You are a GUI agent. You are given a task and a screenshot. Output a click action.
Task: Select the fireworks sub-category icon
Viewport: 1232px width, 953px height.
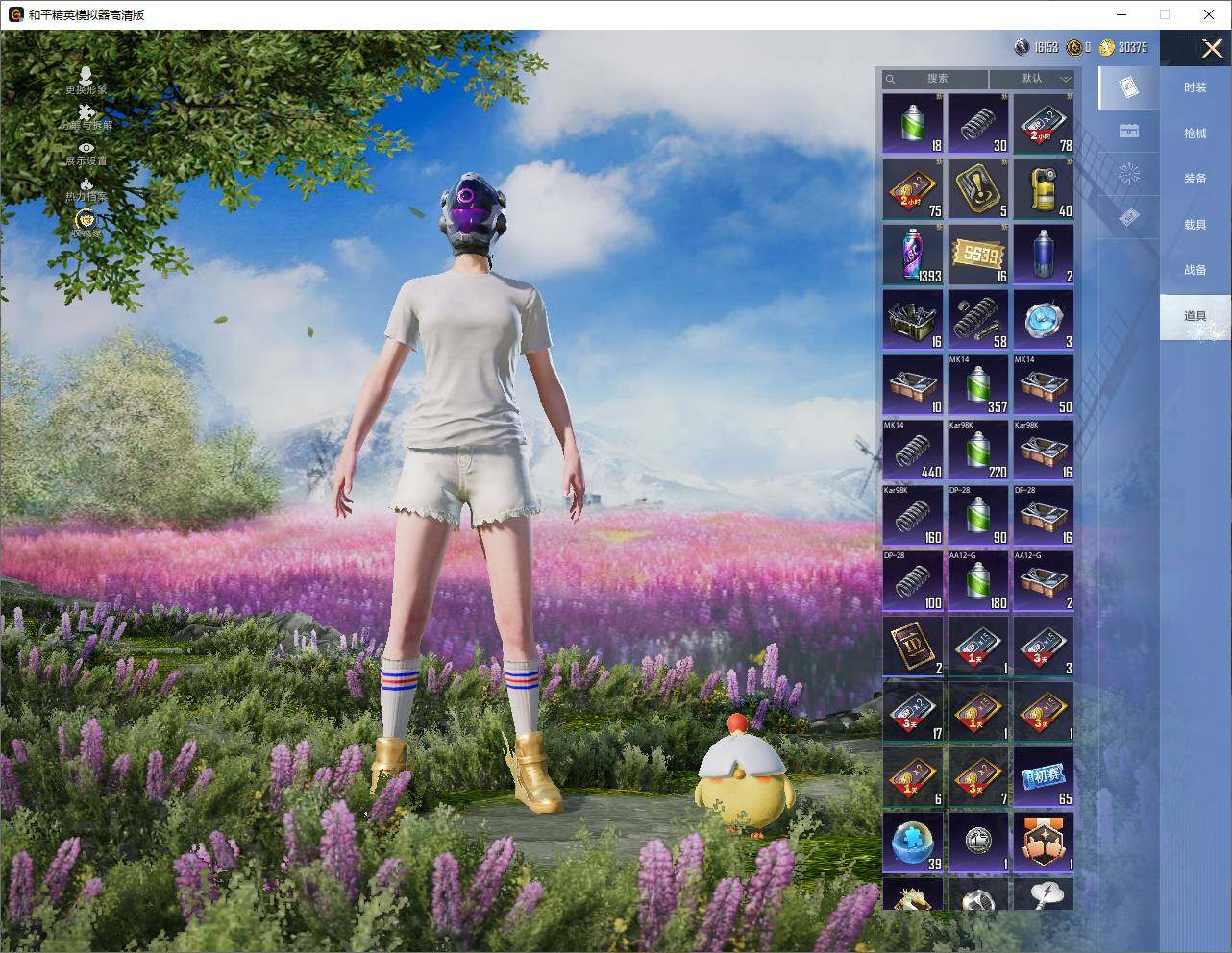click(1129, 175)
